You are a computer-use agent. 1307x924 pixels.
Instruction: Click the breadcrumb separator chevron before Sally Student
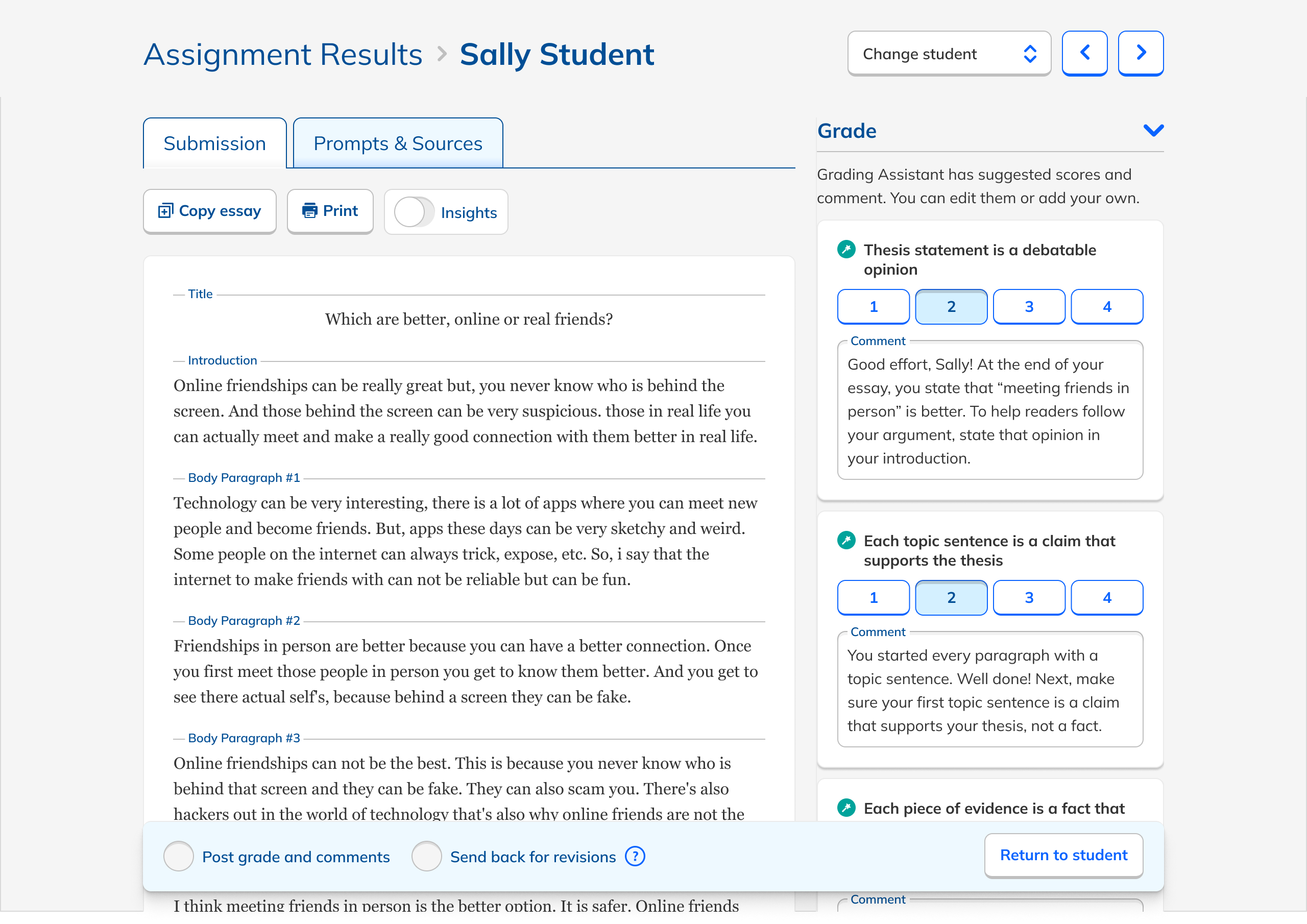pyautogui.click(x=442, y=54)
